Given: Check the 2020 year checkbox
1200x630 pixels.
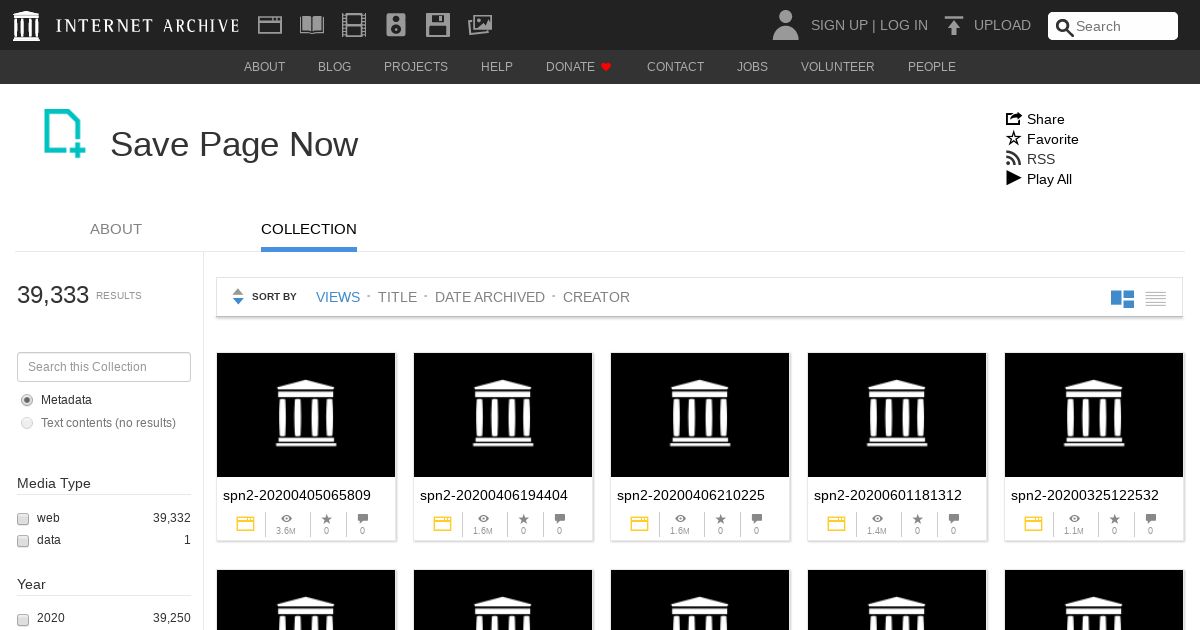Looking at the screenshot, I should [23, 619].
